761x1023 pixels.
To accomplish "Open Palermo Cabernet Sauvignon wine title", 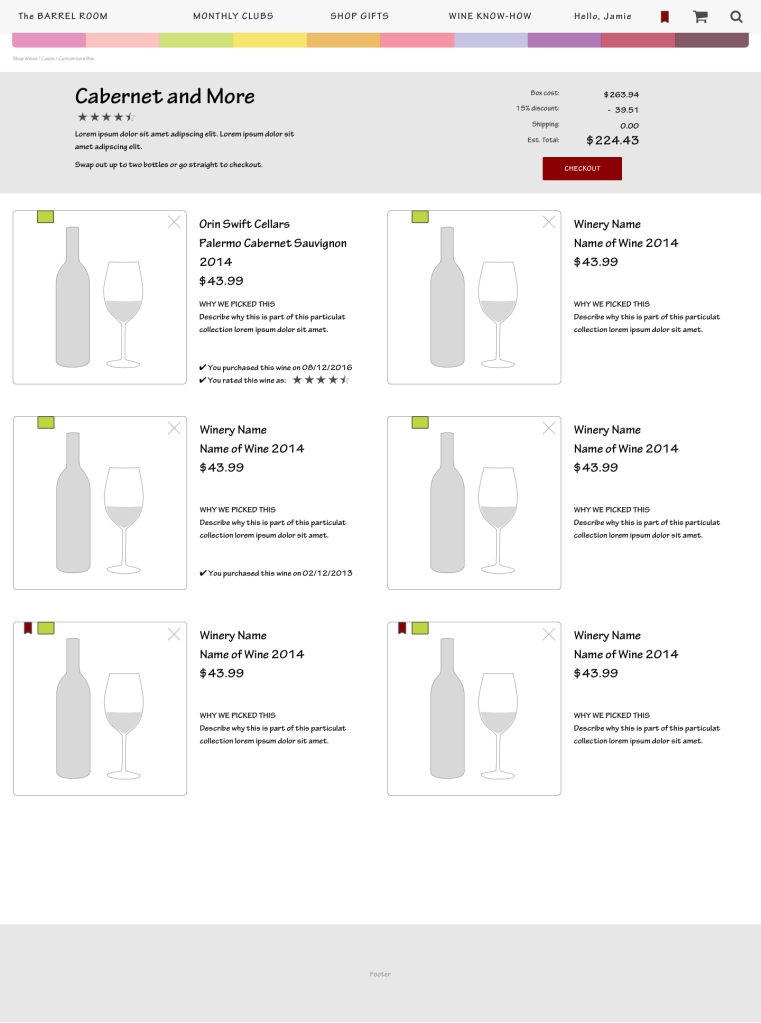I will (273, 243).
